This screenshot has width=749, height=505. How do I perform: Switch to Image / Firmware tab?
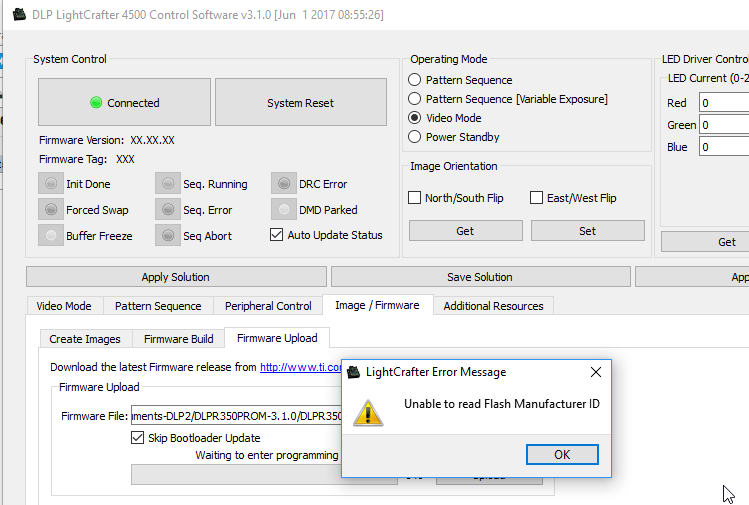377,305
